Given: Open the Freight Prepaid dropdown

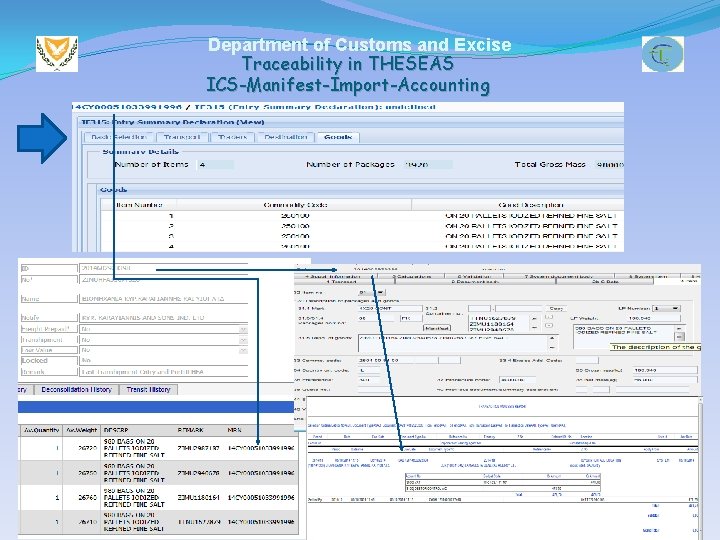Looking at the screenshot, I should (243, 329).
